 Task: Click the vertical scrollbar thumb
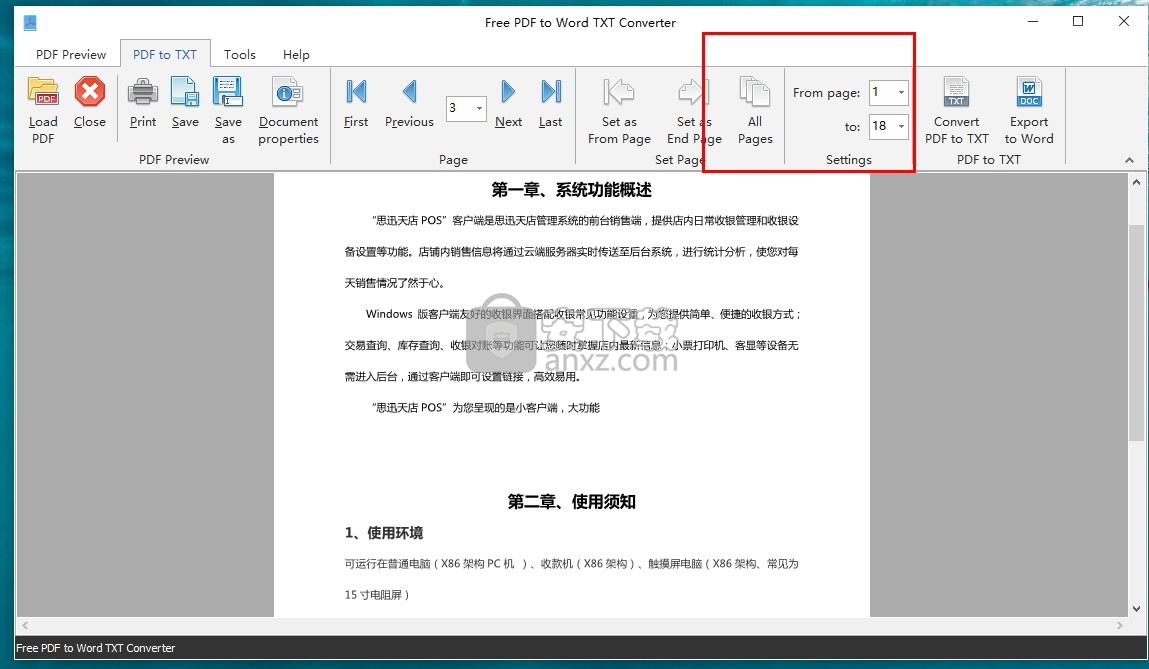pos(1136,333)
